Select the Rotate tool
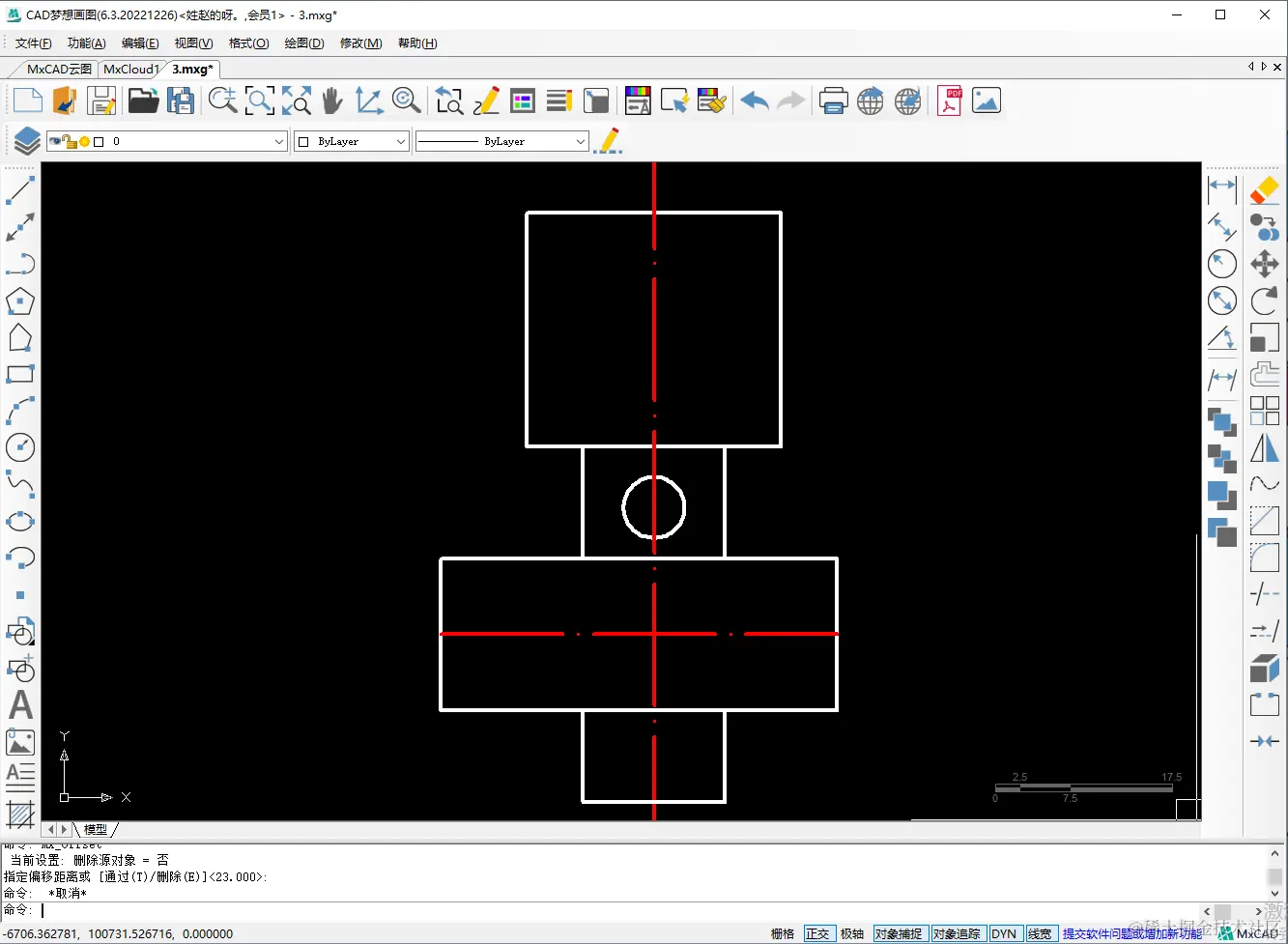 coord(1265,300)
